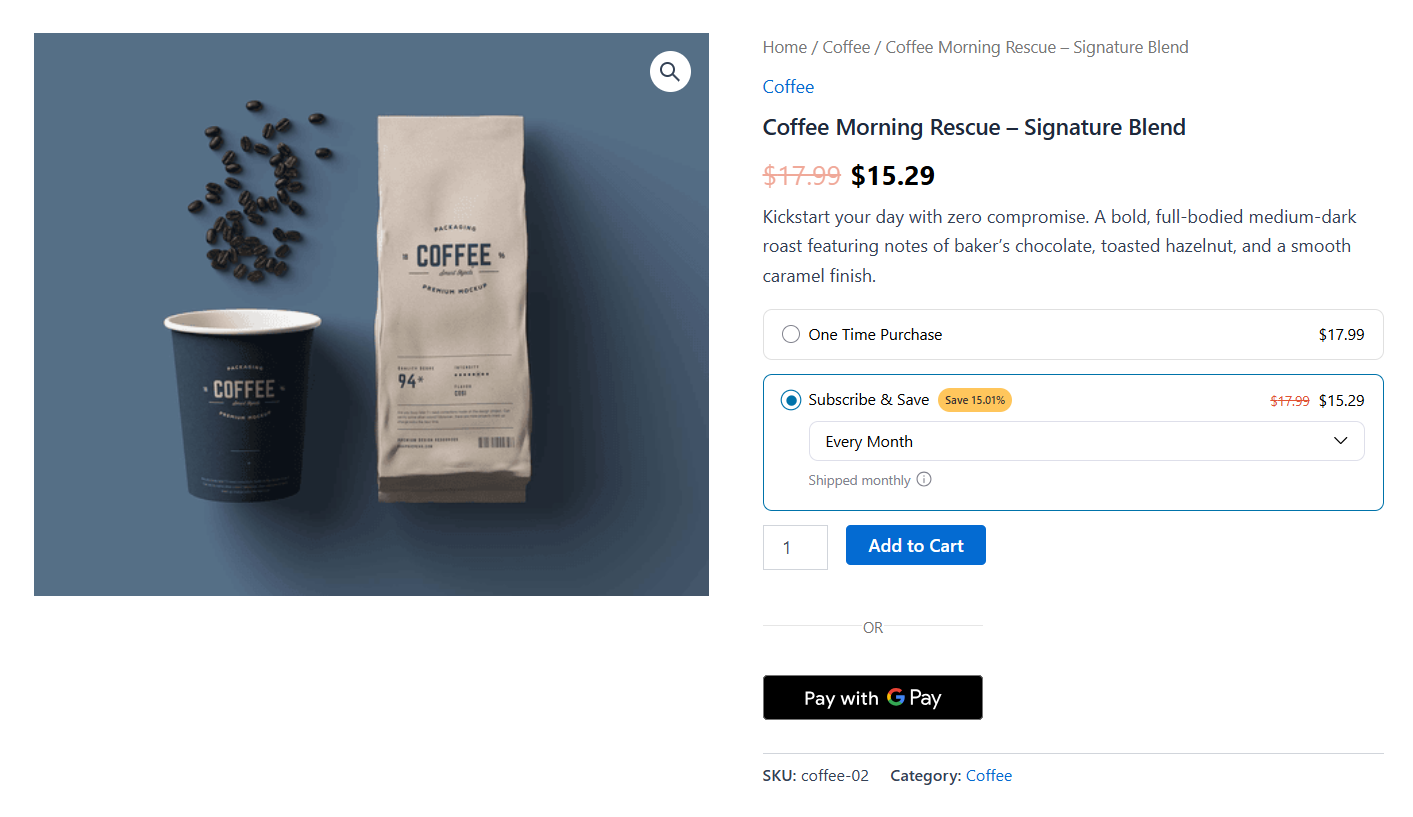1413x817 pixels.
Task: Click the crossed-out $17.99 price
Action: [x=800, y=175]
